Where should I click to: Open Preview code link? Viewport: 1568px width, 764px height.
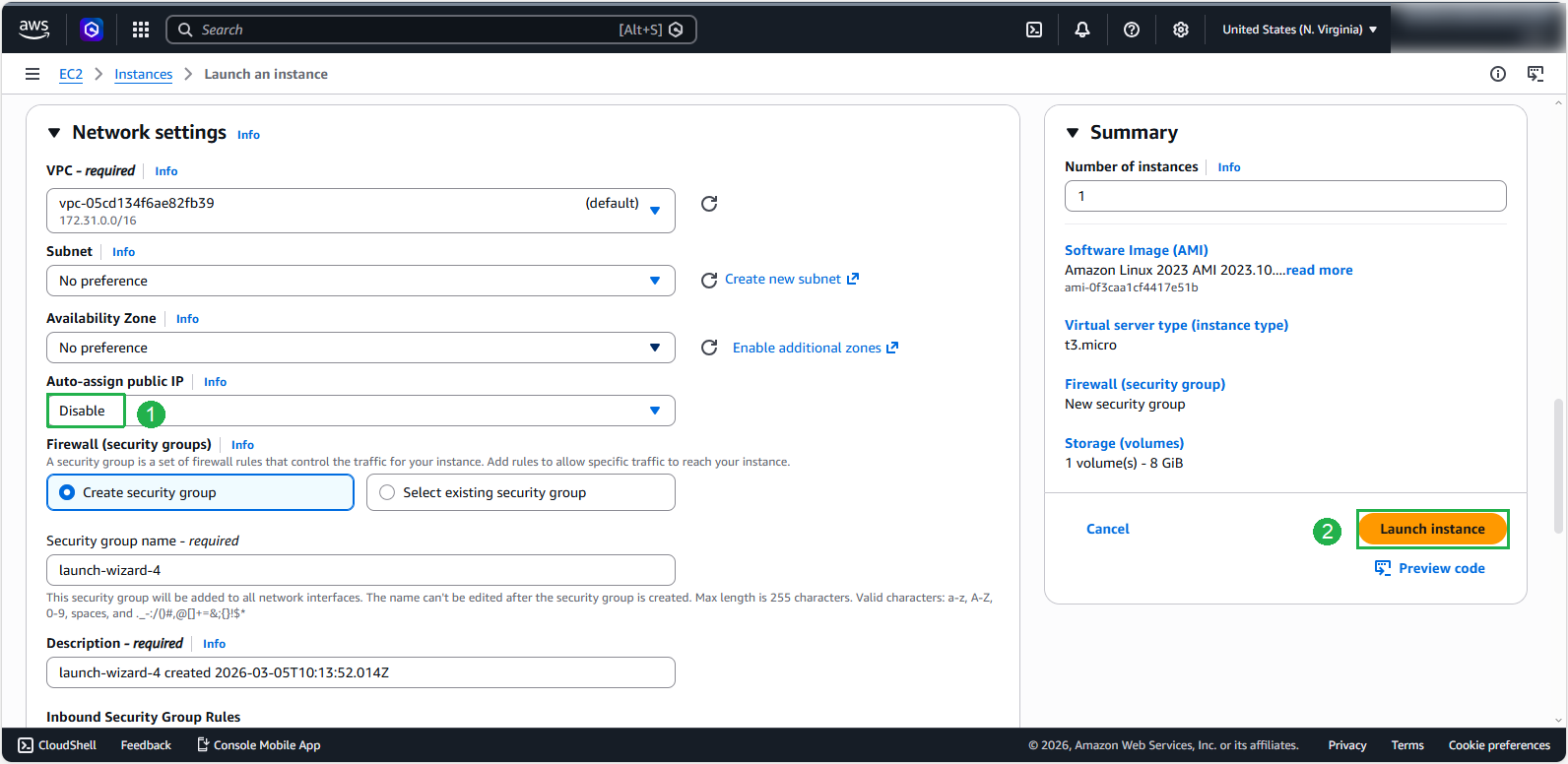(1442, 568)
